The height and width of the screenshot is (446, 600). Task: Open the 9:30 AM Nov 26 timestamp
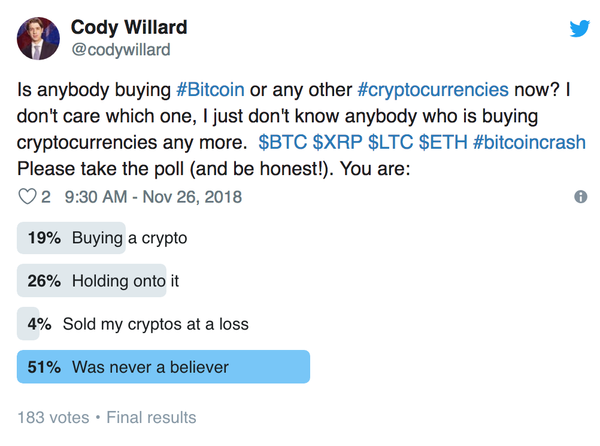click(153, 197)
